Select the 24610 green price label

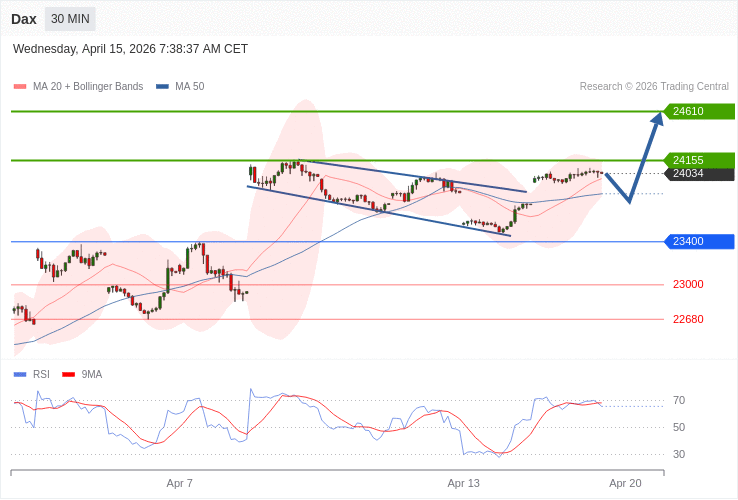tap(699, 111)
